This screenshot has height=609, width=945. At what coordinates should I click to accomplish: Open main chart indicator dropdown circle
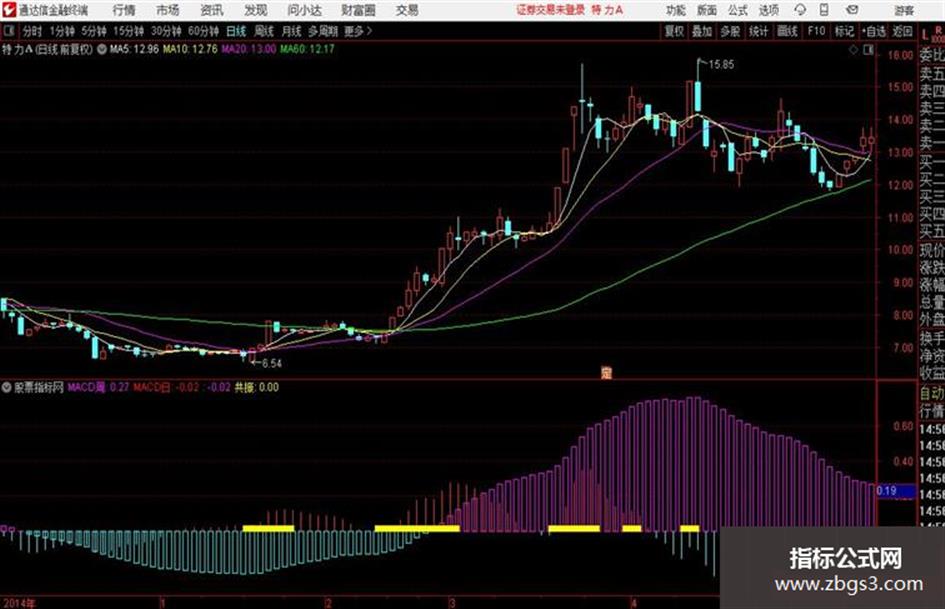point(102,49)
